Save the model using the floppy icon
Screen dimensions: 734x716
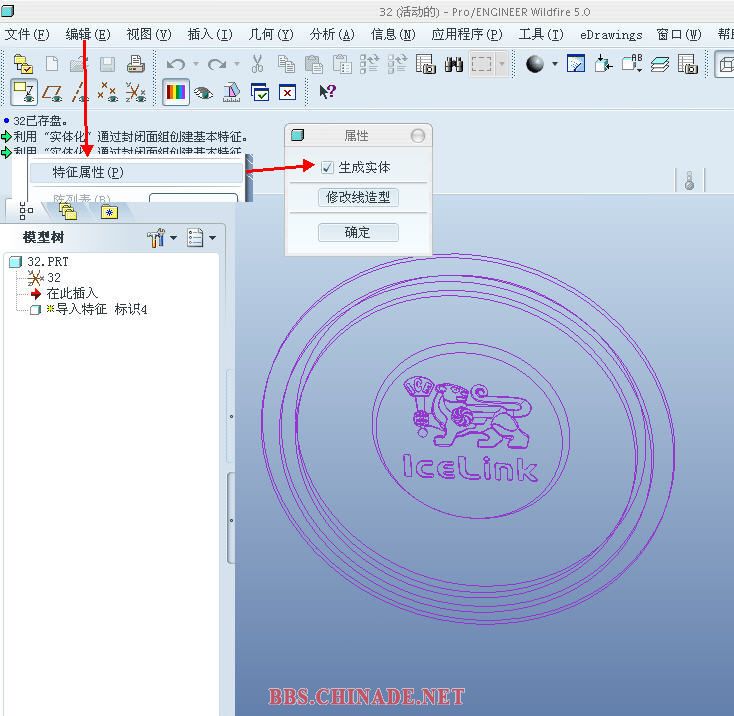click(x=107, y=64)
